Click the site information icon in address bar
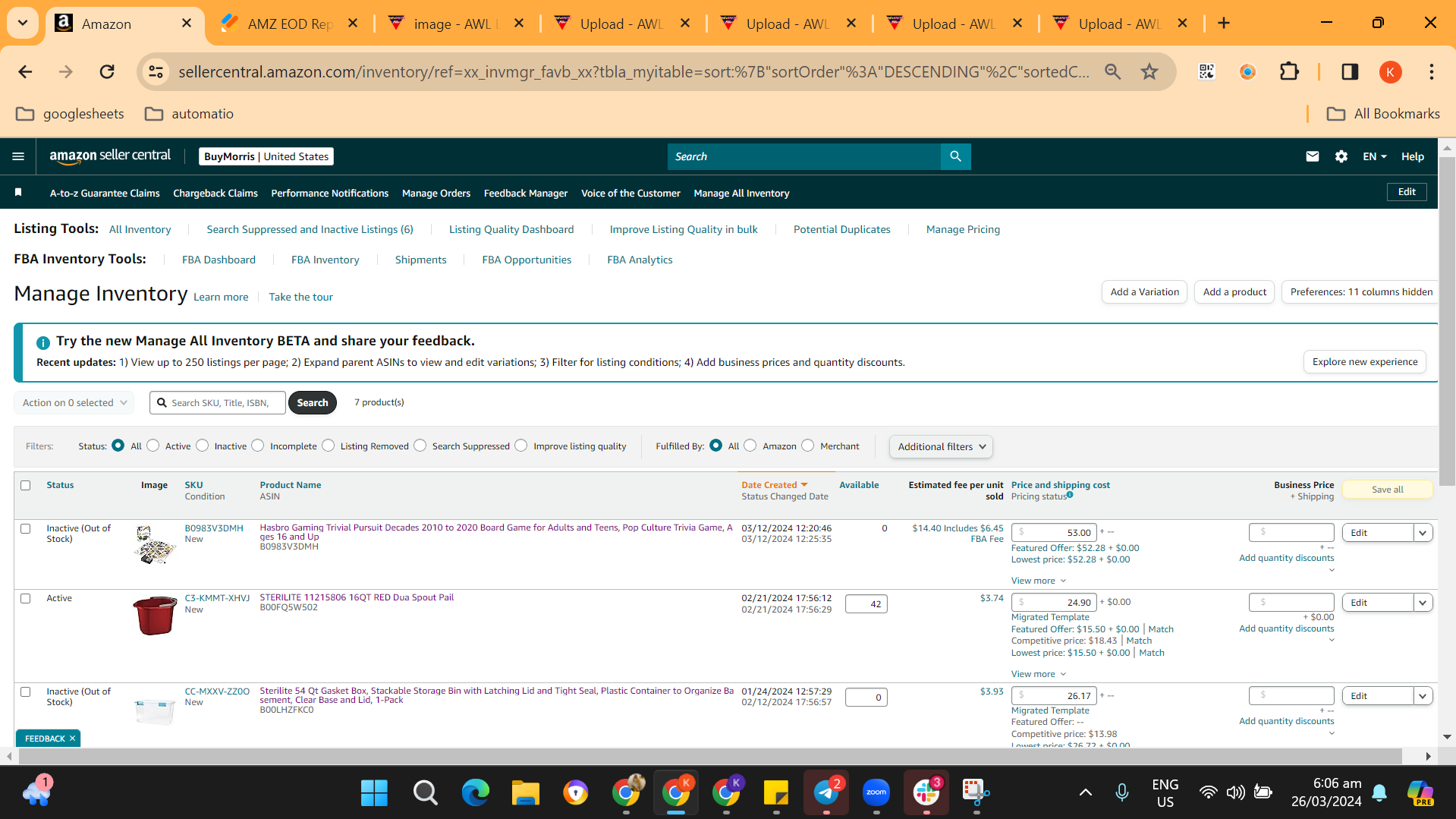Image resolution: width=1456 pixels, height=819 pixels. [156, 72]
